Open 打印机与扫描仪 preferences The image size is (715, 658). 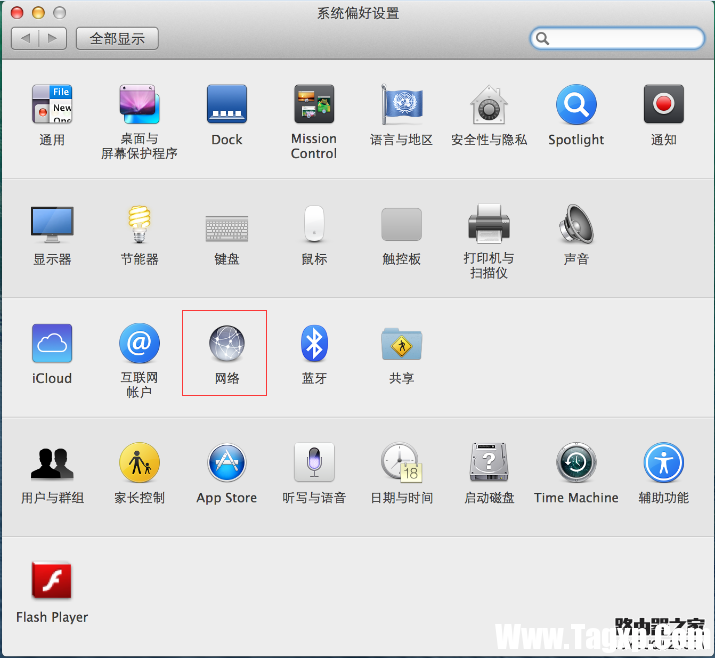click(489, 223)
